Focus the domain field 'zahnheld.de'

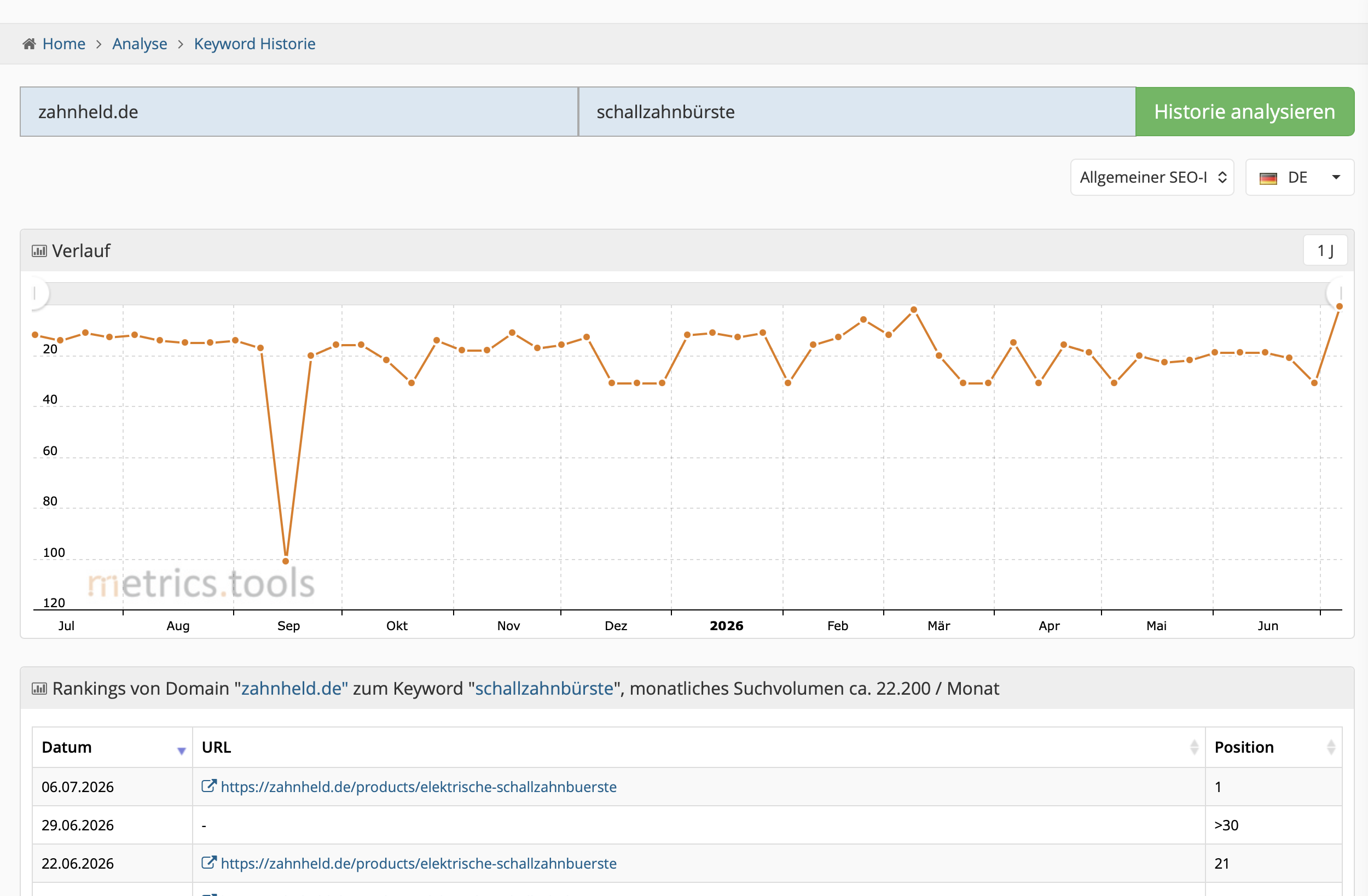[x=299, y=112]
